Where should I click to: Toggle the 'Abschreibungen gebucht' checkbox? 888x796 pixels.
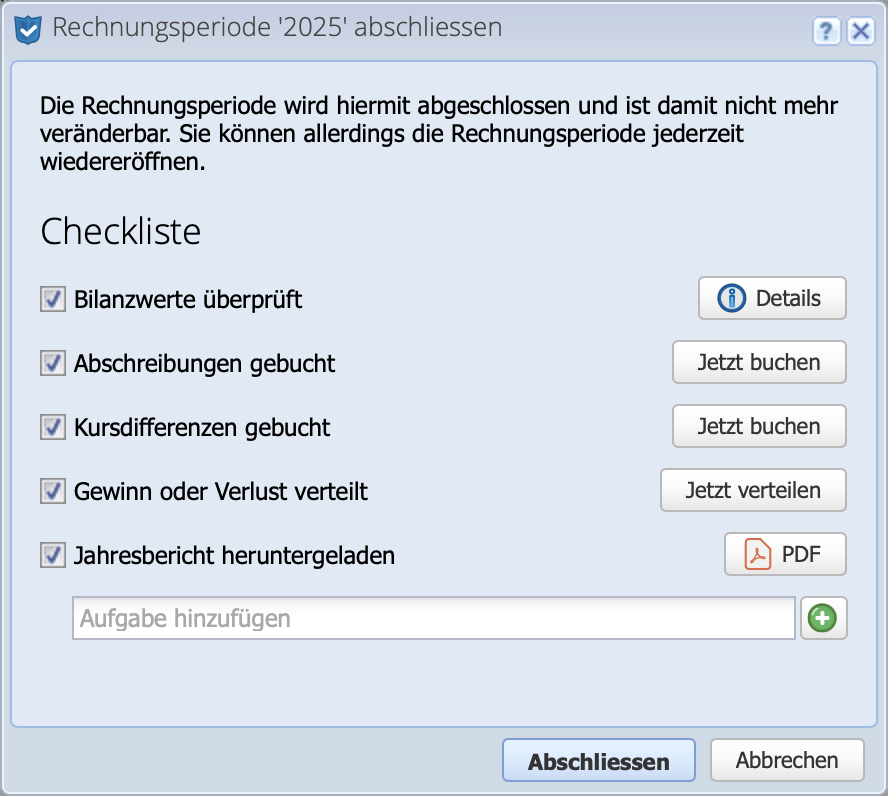52,362
